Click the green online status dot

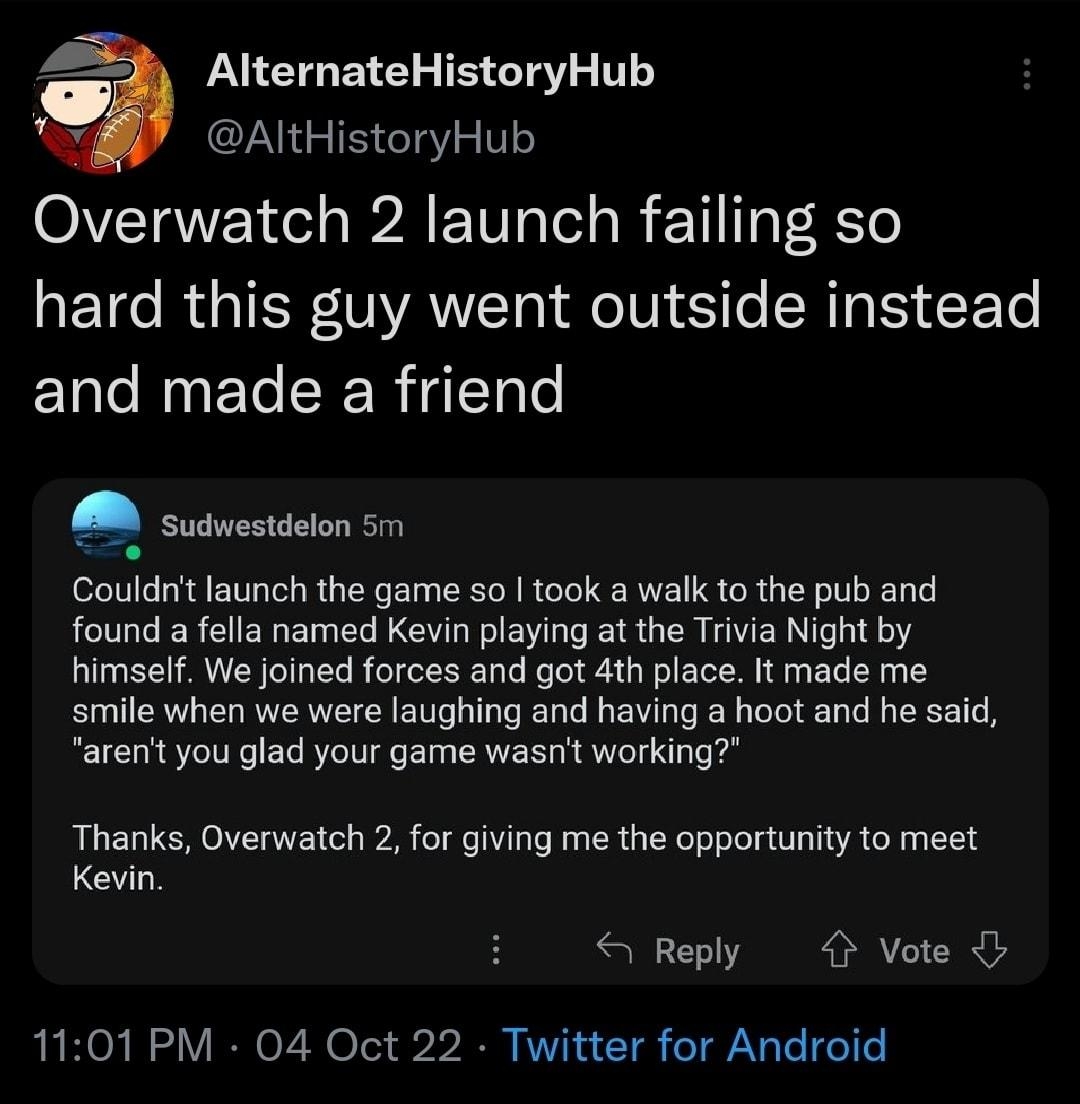[133, 552]
